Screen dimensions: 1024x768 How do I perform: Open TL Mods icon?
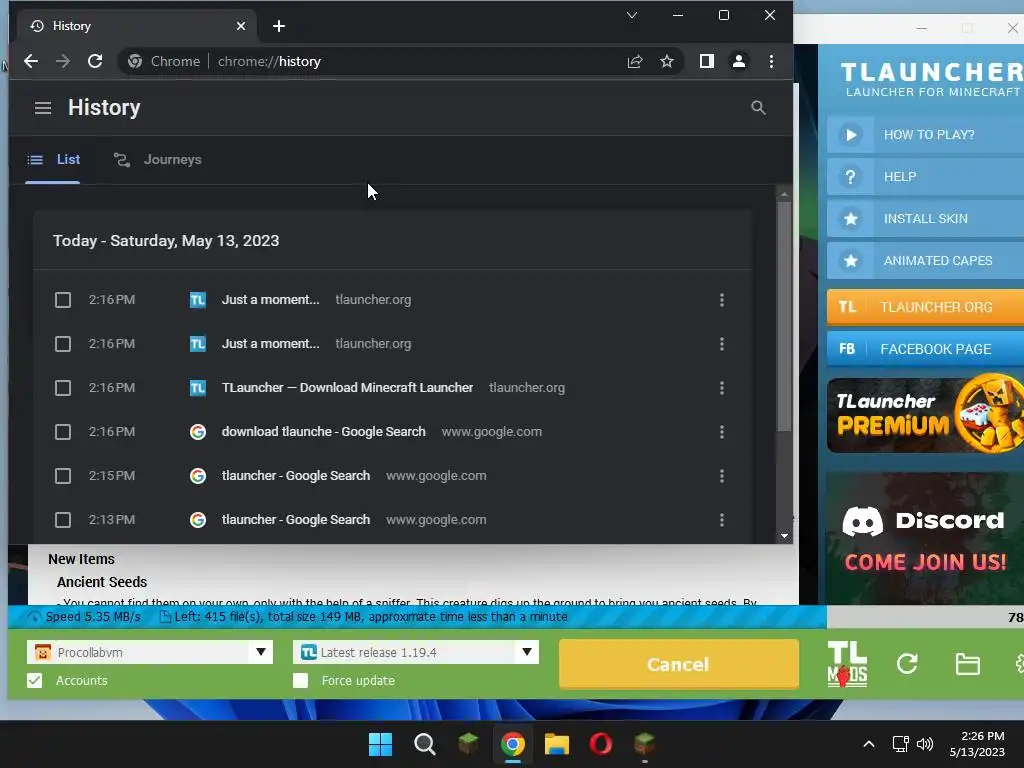[x=847, y=664]
